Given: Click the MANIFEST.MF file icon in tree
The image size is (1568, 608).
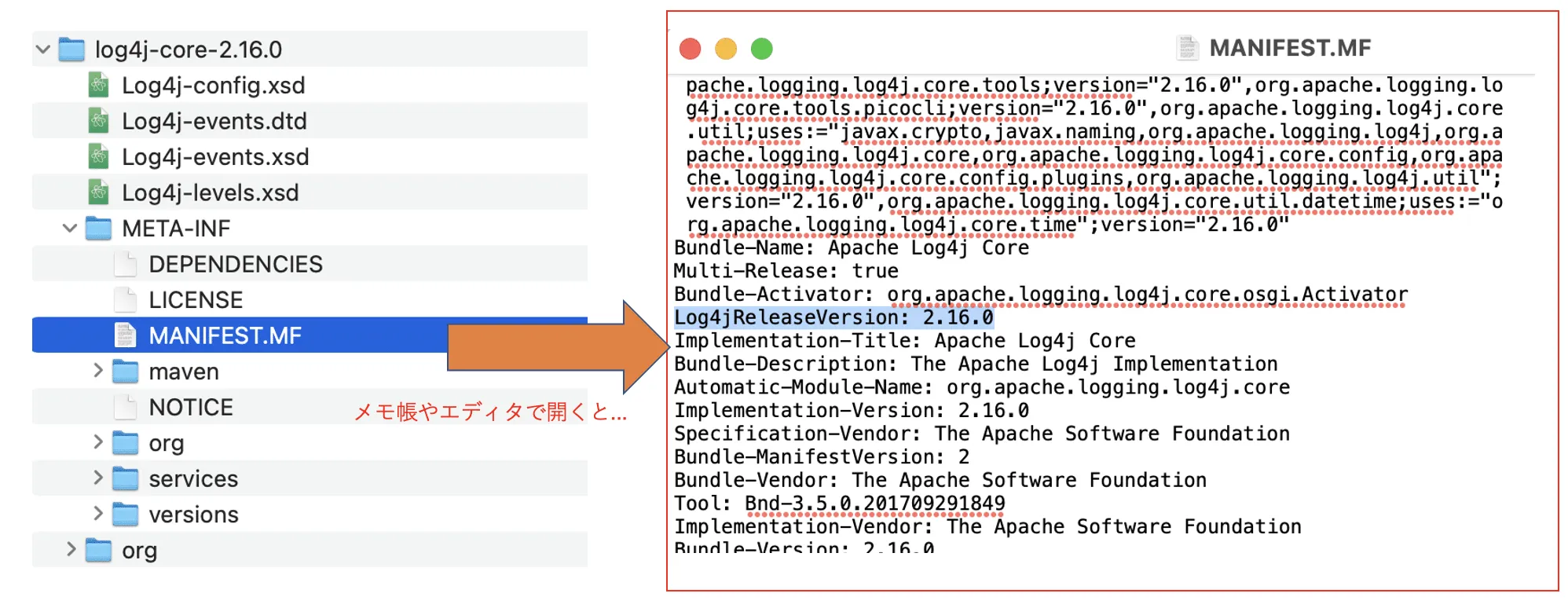Looking at the screenshot, I should pos(125,335).
